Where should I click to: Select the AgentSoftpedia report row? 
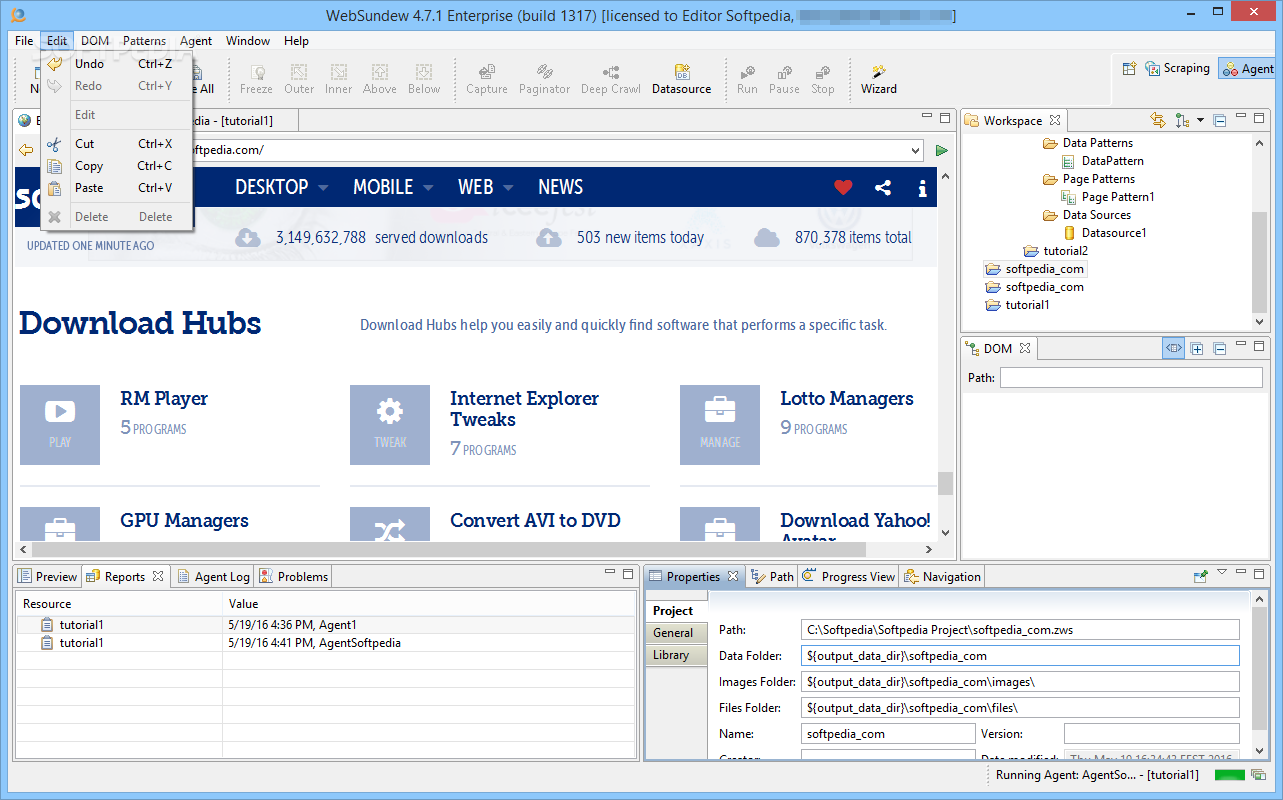(x=326, y=643)
